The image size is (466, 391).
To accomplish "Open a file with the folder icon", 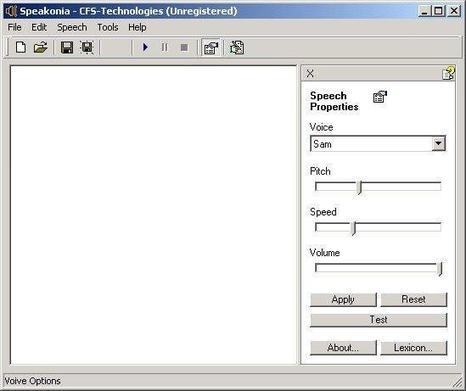I will click(x=41, y=47).
